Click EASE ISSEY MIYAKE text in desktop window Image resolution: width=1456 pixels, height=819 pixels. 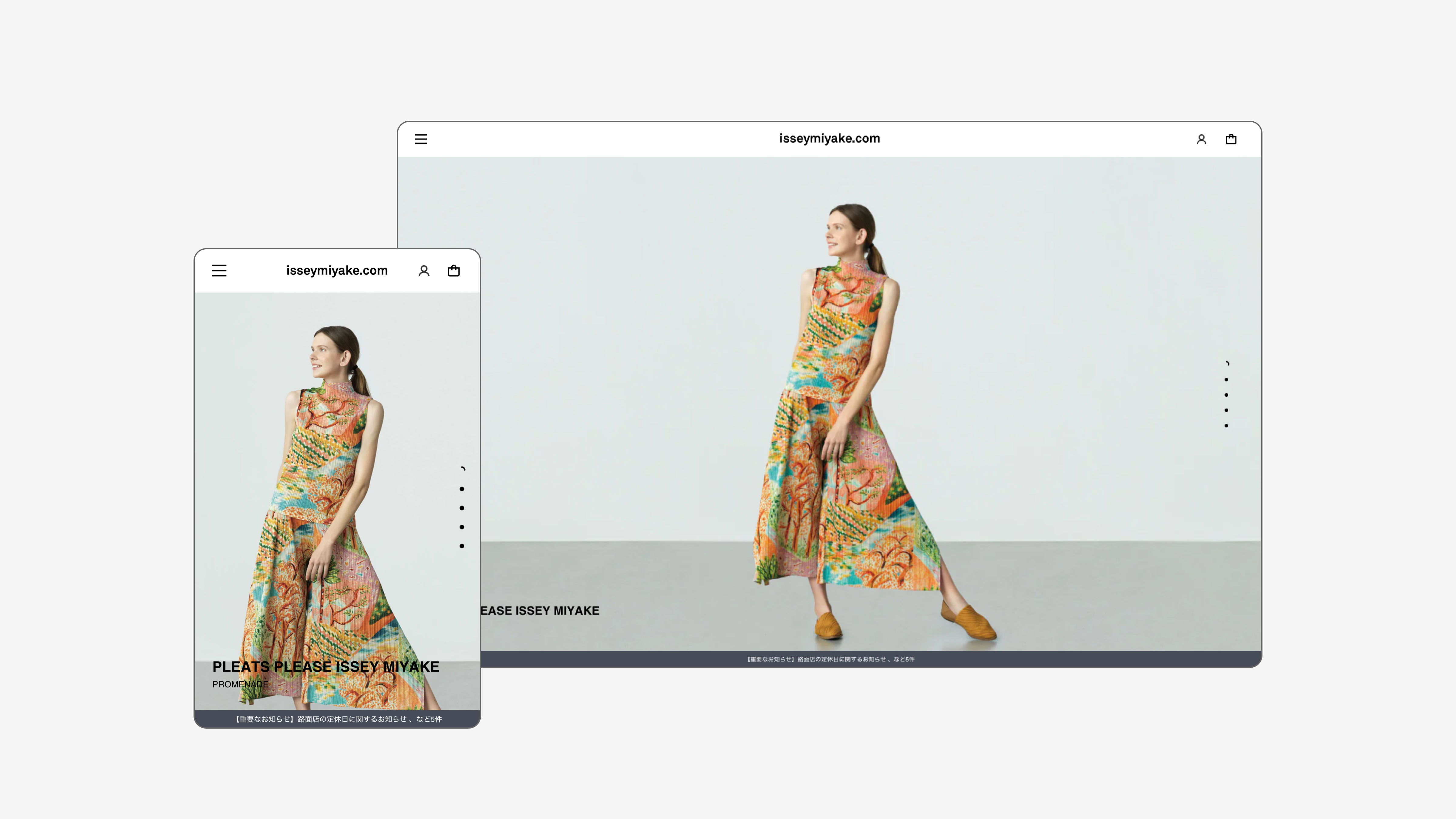tap(540, 610)
